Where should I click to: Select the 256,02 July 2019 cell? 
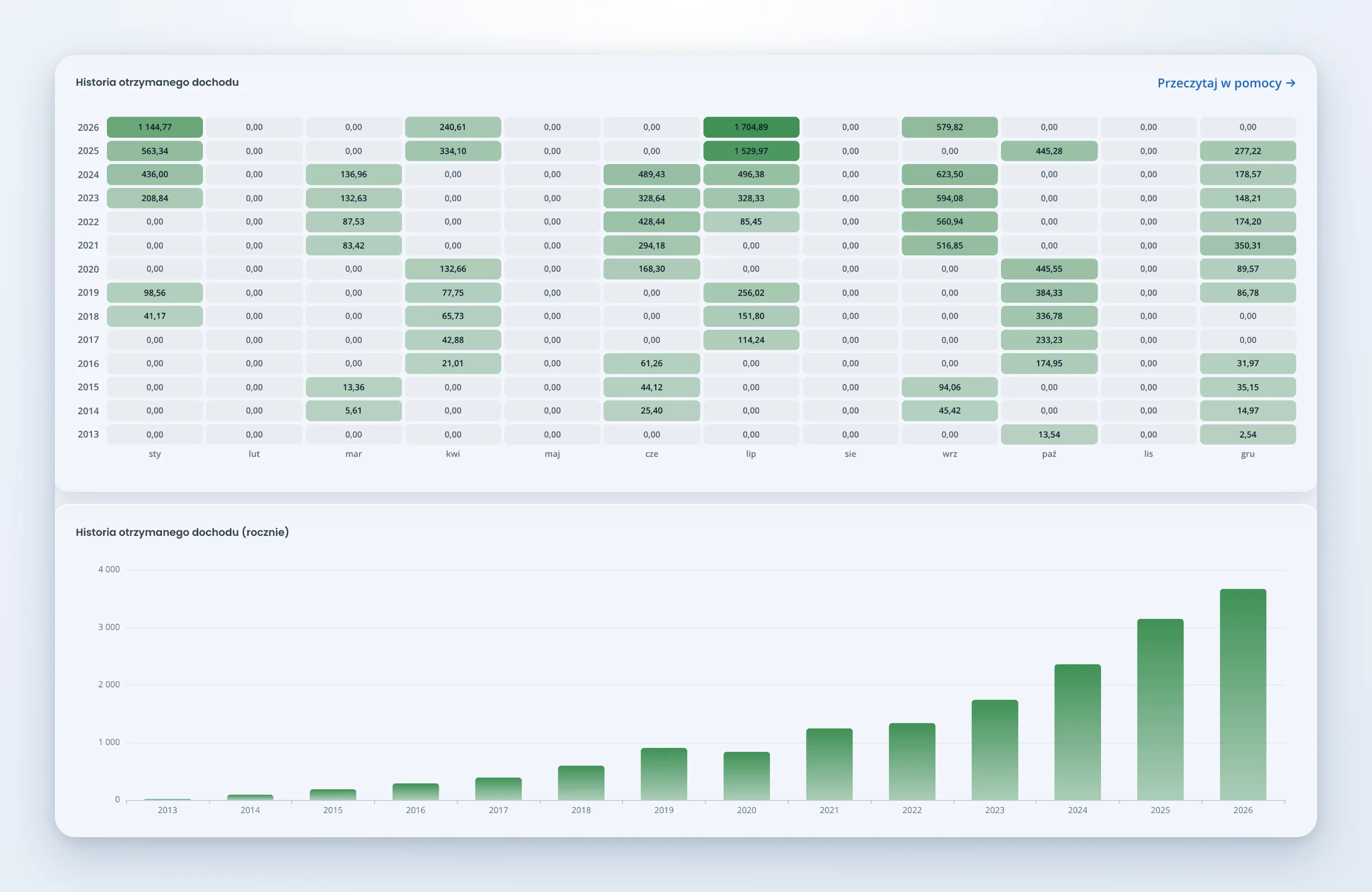click(751, 293)
